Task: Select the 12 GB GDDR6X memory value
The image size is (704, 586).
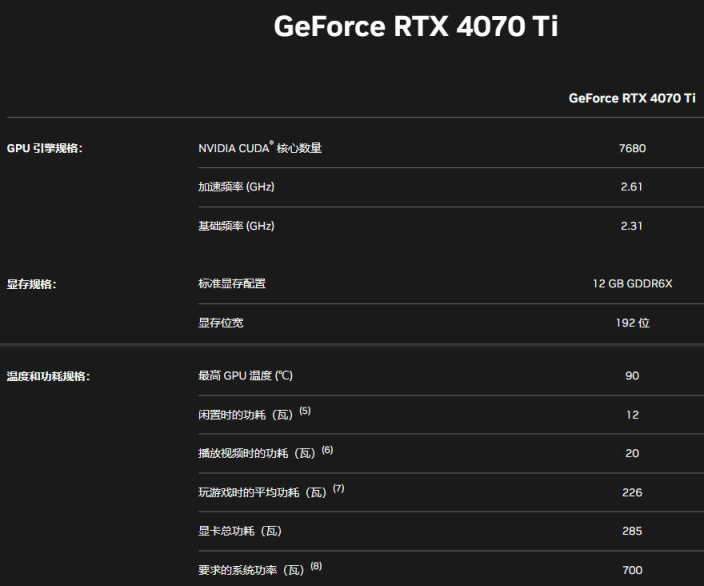Action: (x=632, y=284)
